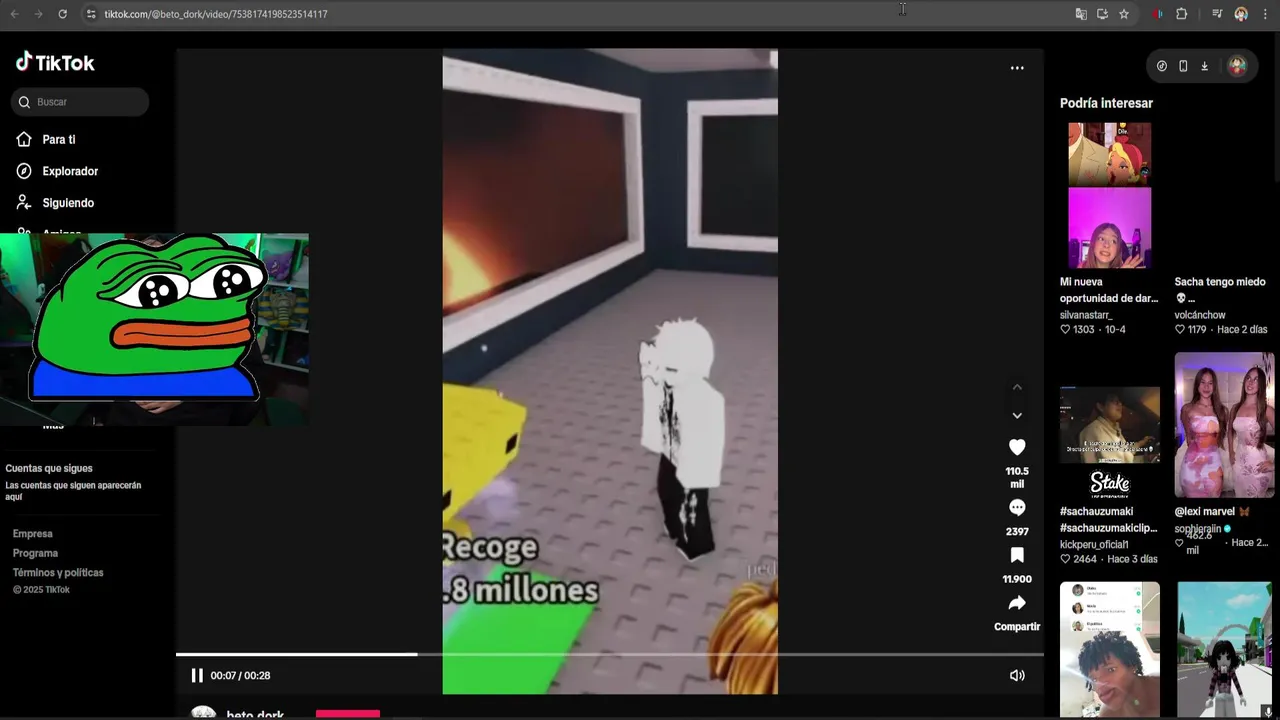
Task: Open Chrome media controls icon
Action: coord(1217,14)
